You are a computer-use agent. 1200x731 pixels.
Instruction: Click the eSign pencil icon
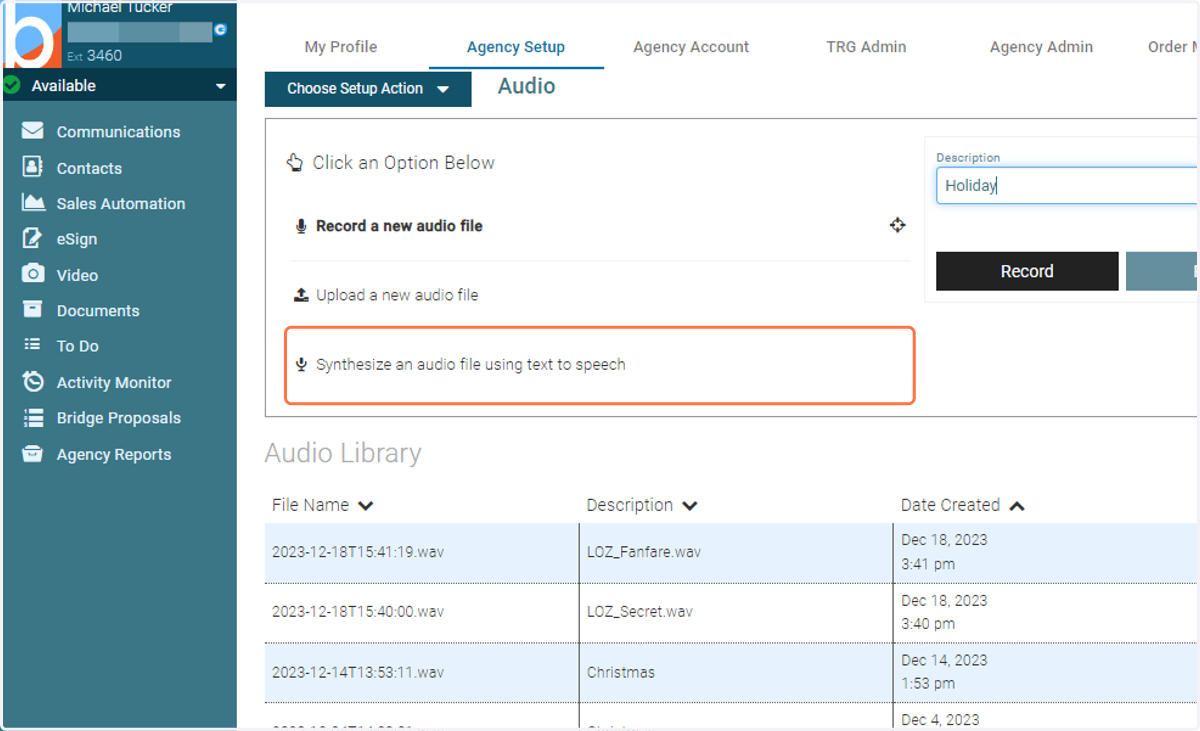[33, 239]
